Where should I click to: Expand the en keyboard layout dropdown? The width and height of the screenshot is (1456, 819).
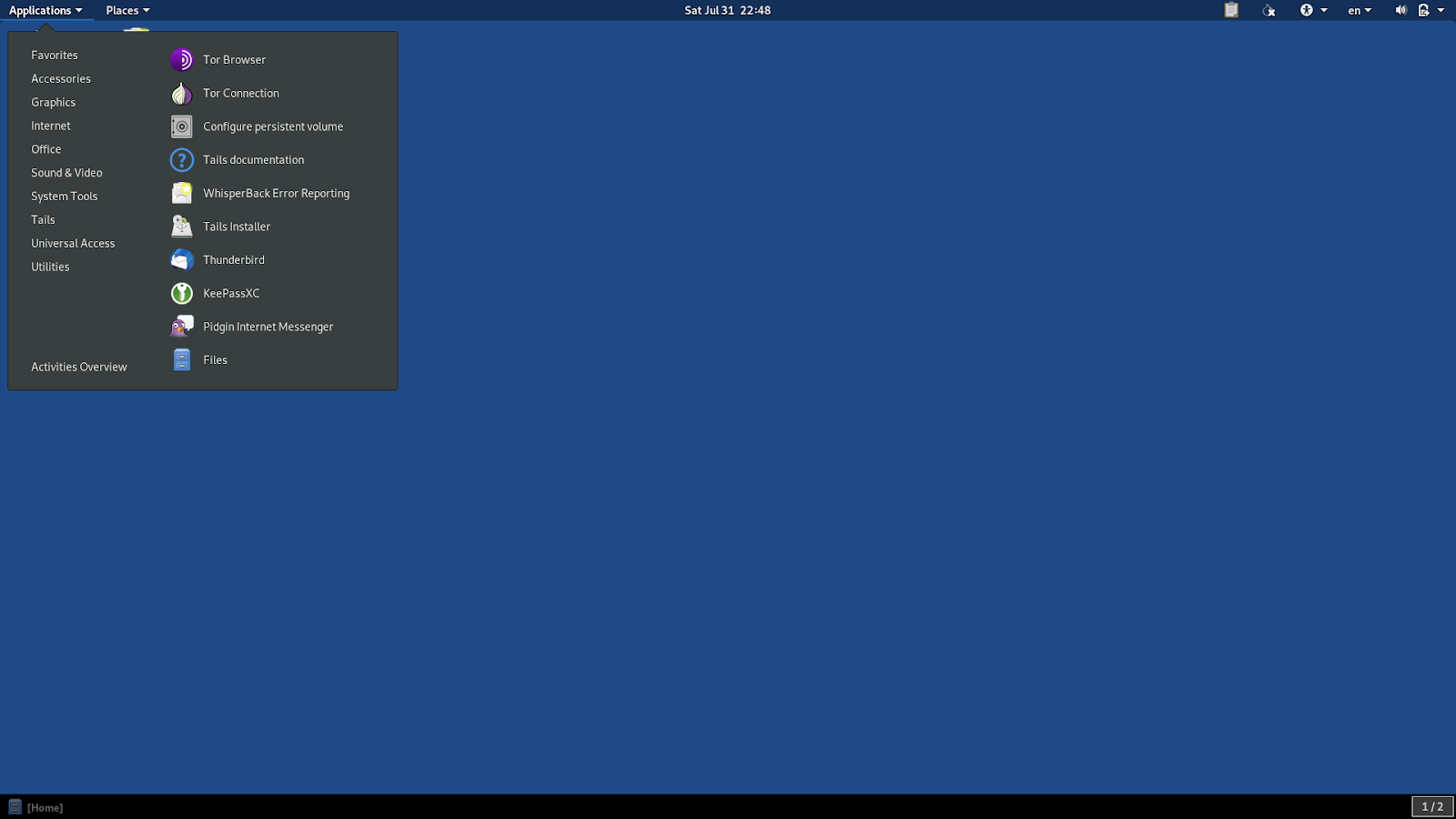click(x=1360, y=10)
